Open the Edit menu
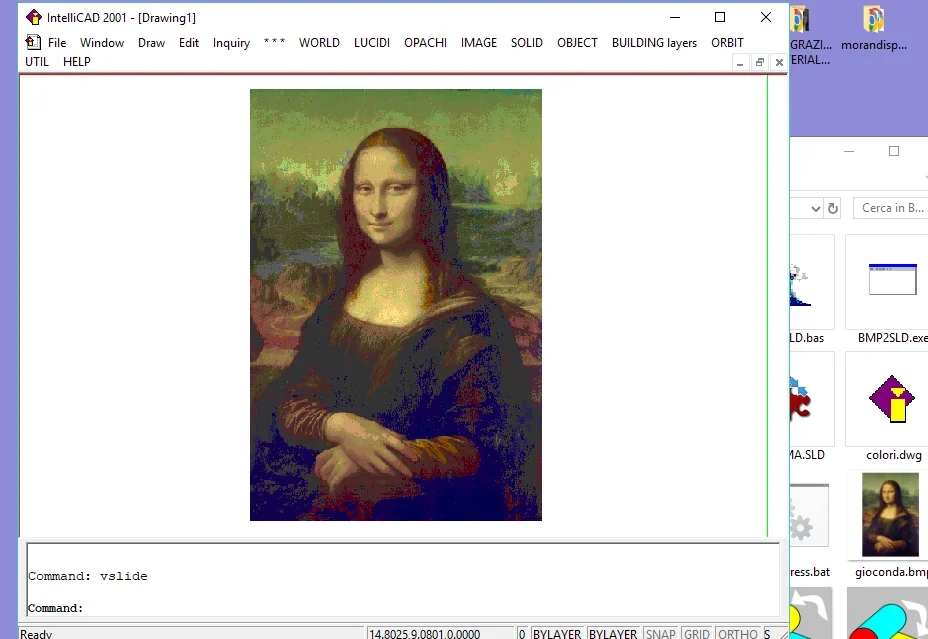Screen dimensions: 928x639 (189, 43)
